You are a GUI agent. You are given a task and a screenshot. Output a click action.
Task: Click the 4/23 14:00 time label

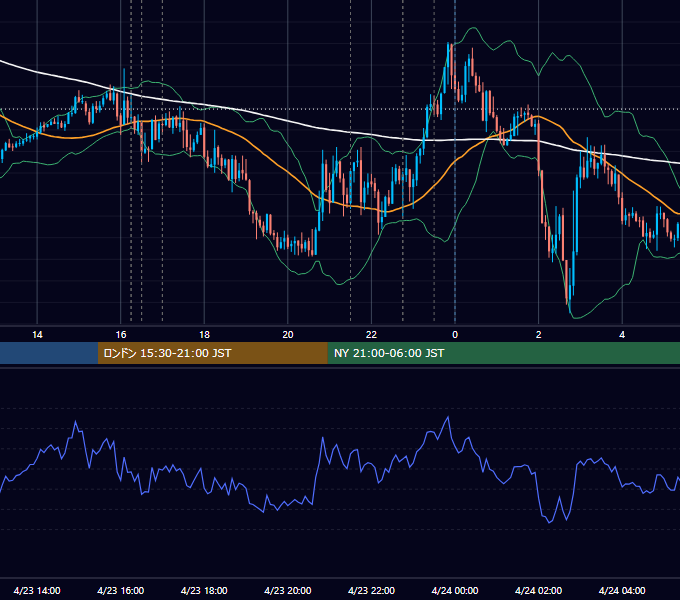(x=37, y=590)
